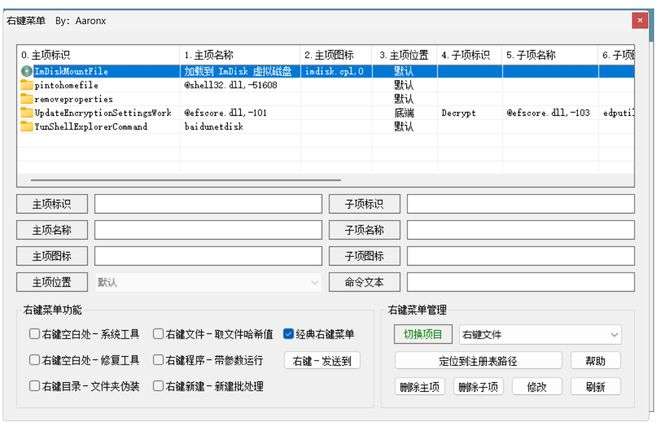Viewport: 660px width, 429px height.
Task: Sort by 4.子项标识 column header
Action: pos(469,55)
